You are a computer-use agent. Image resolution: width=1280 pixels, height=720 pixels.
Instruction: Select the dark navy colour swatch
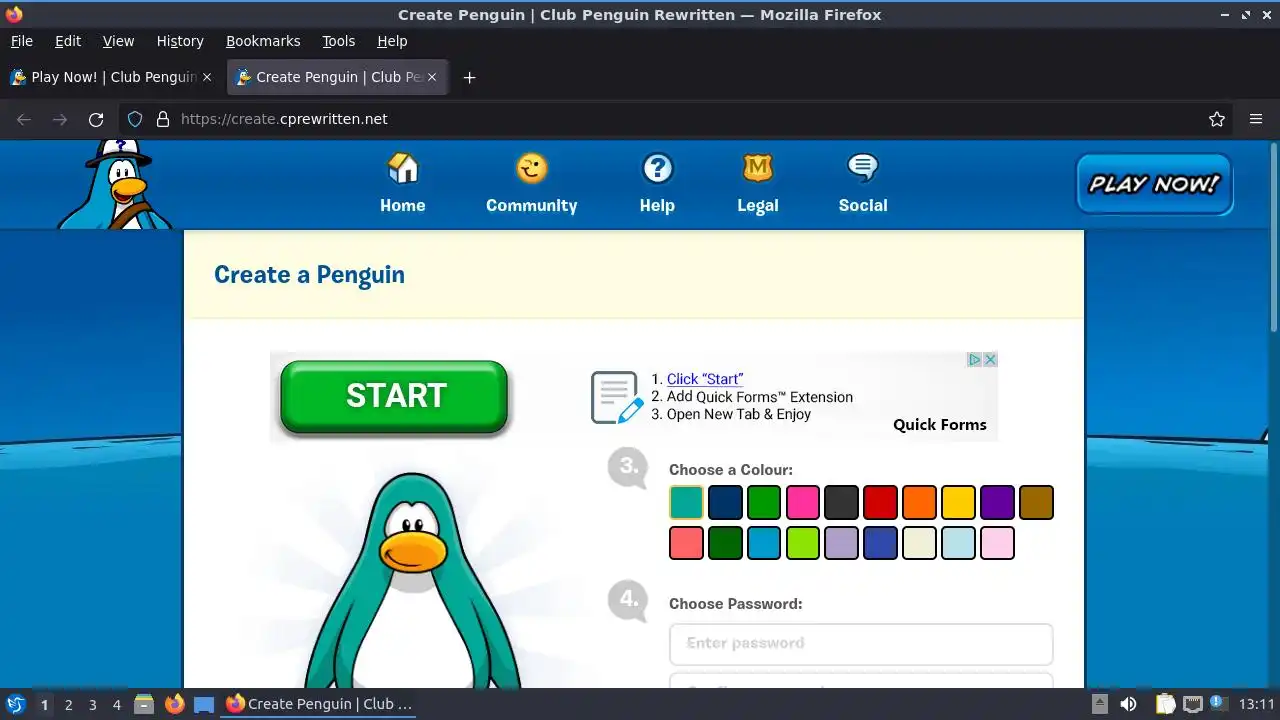click(725, 502)
